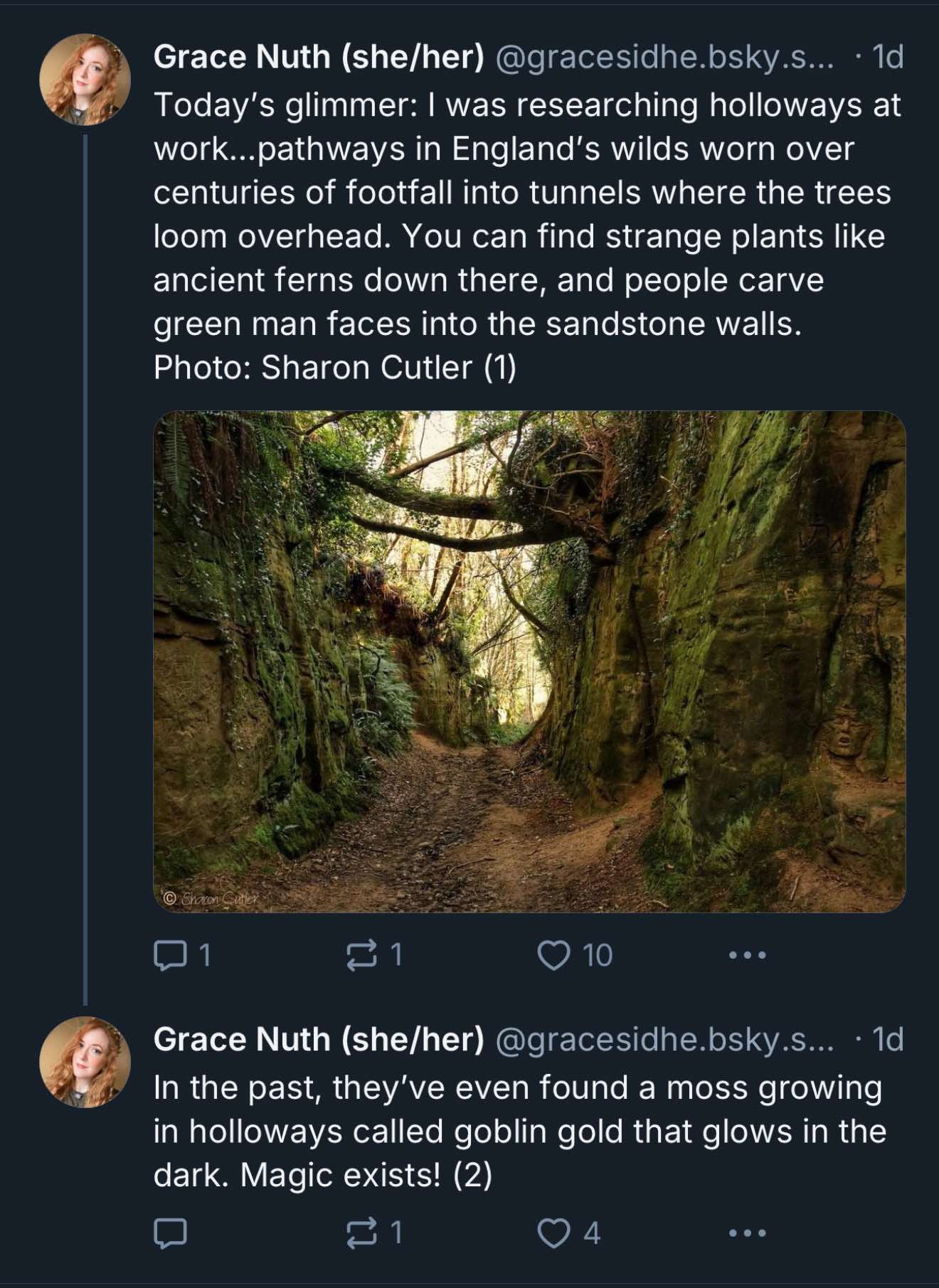Click Grace Nuth display name in first post
The image size is (939, 1288).
[318, 57]
